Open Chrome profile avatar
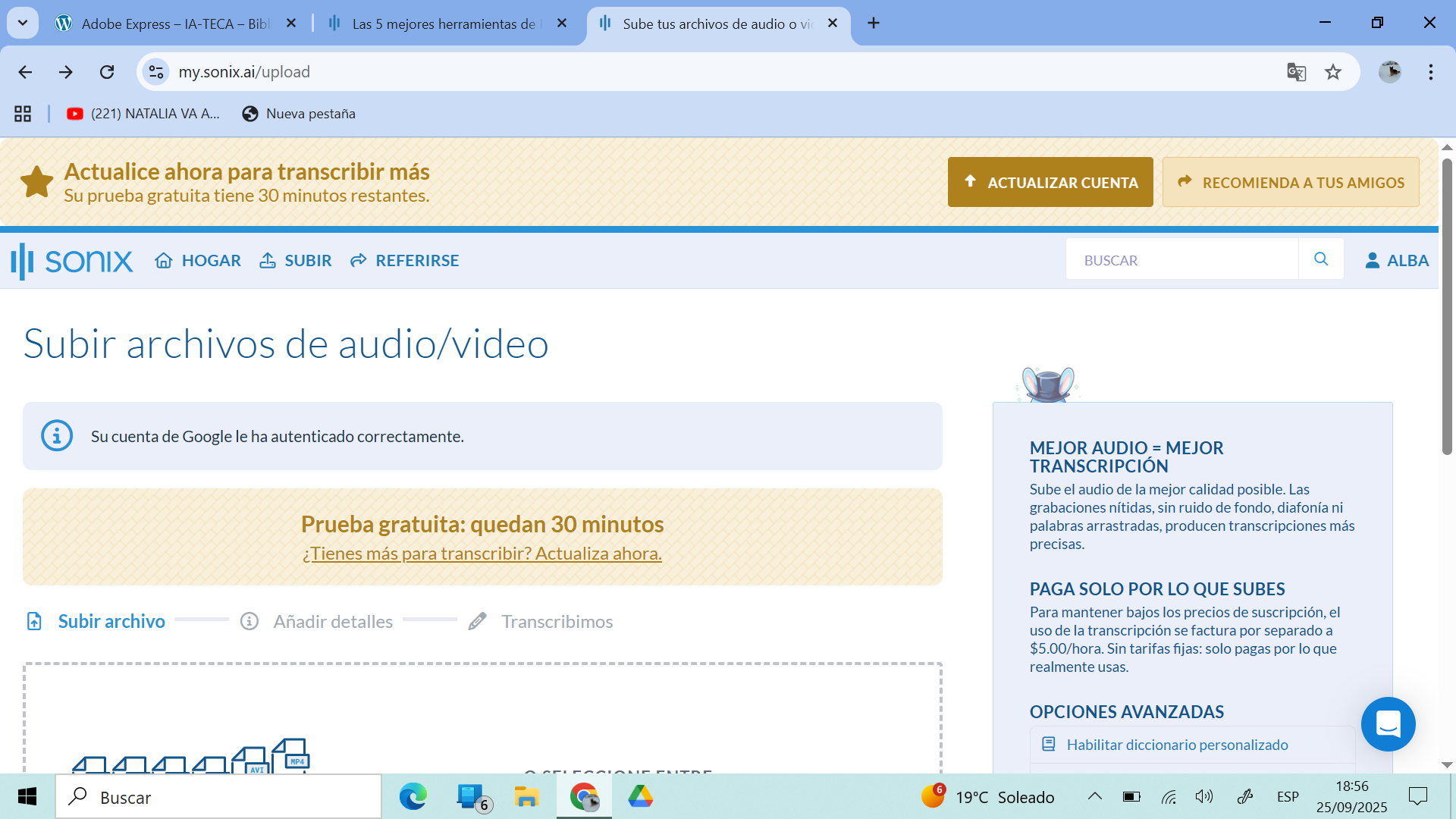This screenshot has height=819, width=1456. [1389, 72]
